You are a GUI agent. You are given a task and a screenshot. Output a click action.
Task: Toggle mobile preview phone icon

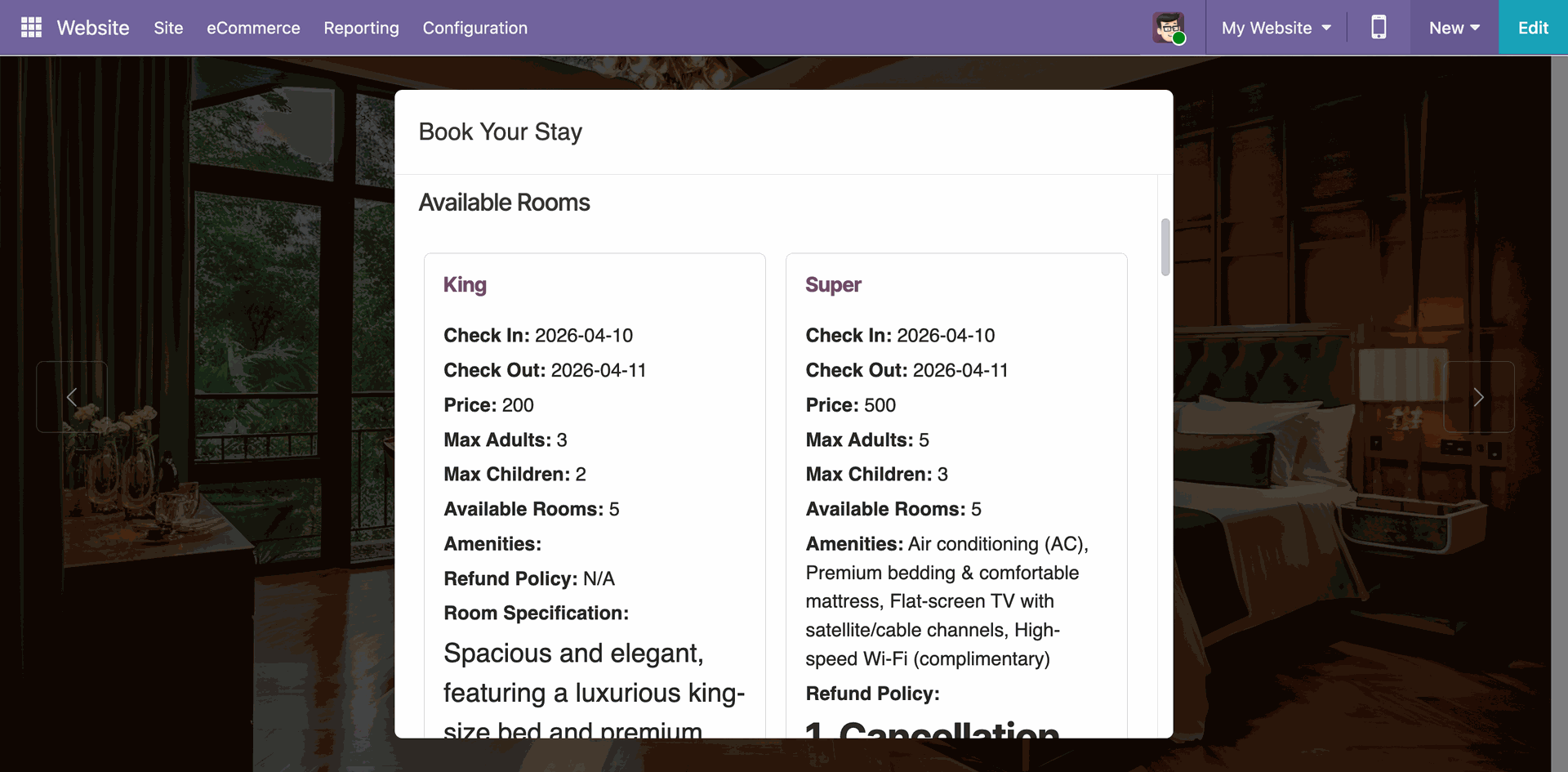(x=1379, y=28)
